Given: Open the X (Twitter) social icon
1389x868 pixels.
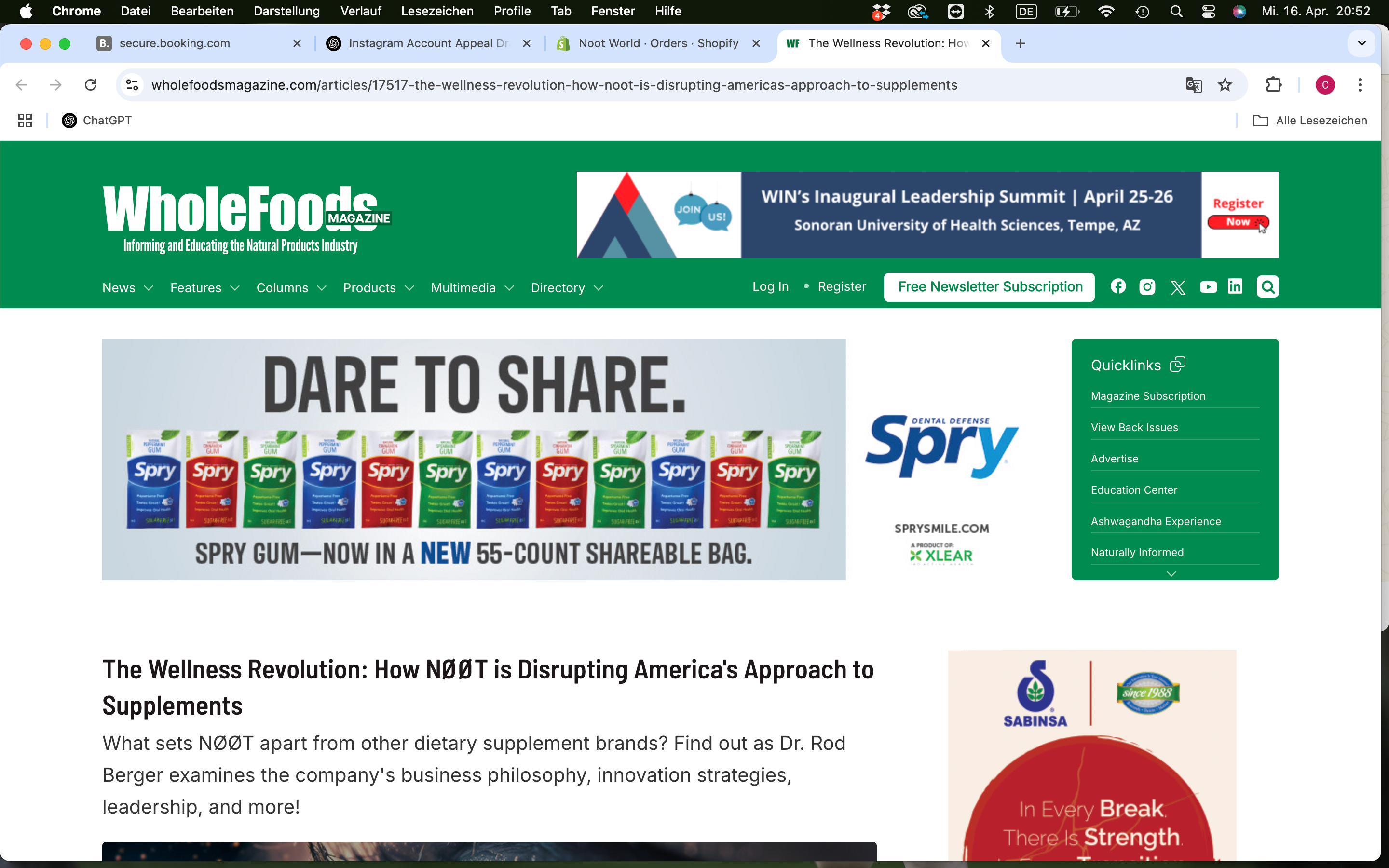Looking at the screenshot, I should [1178, 287].
